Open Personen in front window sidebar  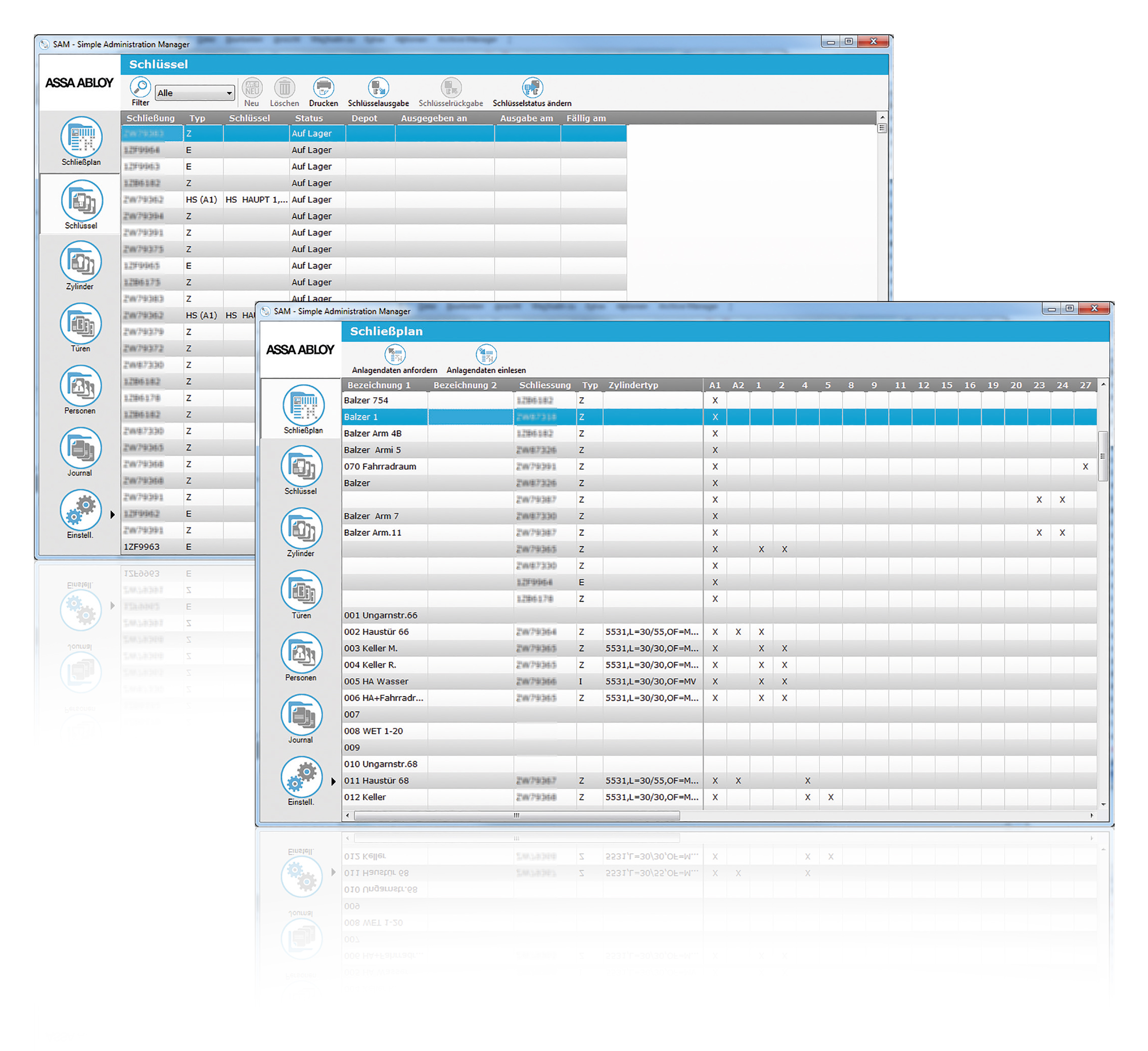(x=301, y=654)
